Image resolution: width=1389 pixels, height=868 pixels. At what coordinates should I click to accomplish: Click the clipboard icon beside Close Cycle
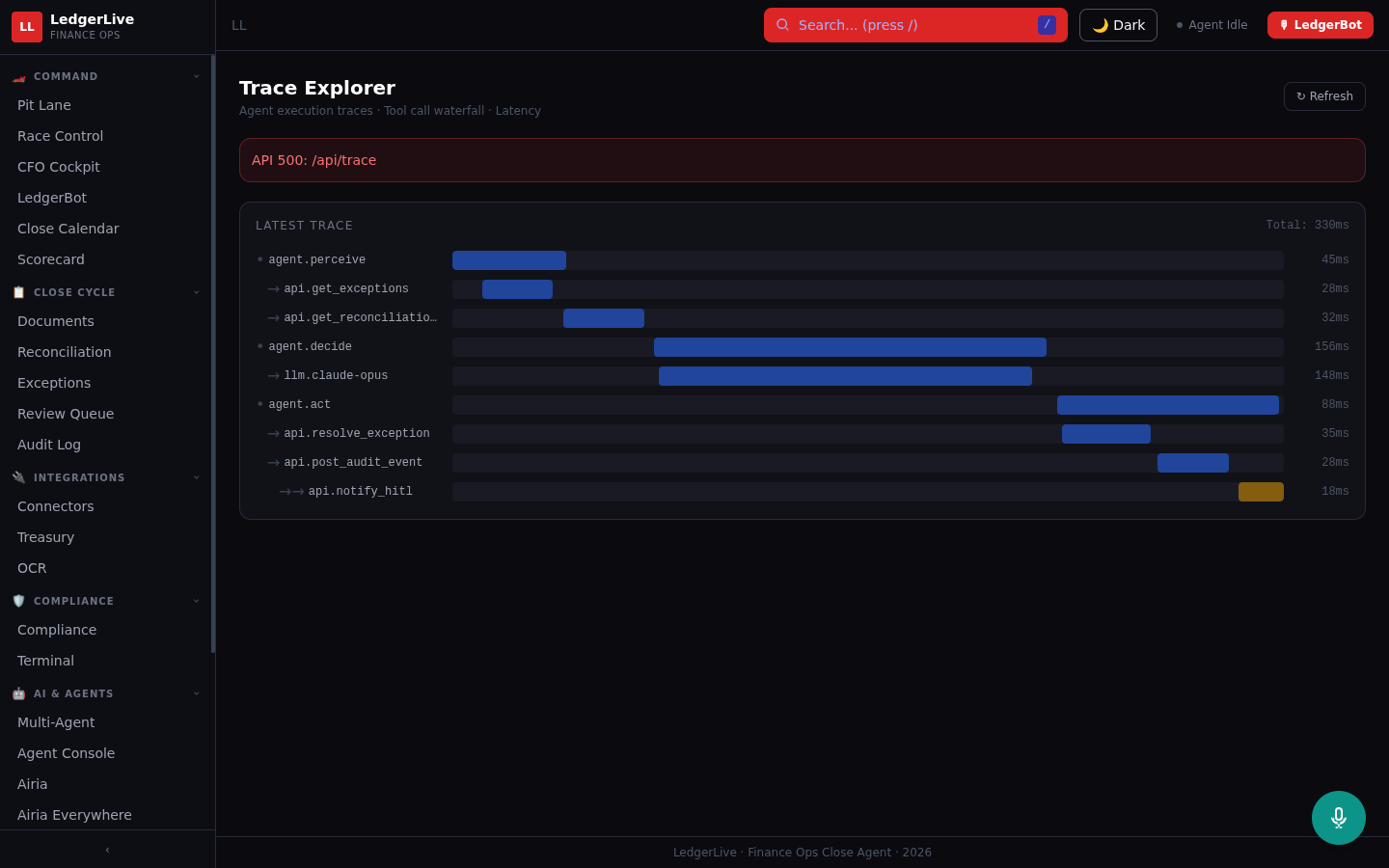19,292
